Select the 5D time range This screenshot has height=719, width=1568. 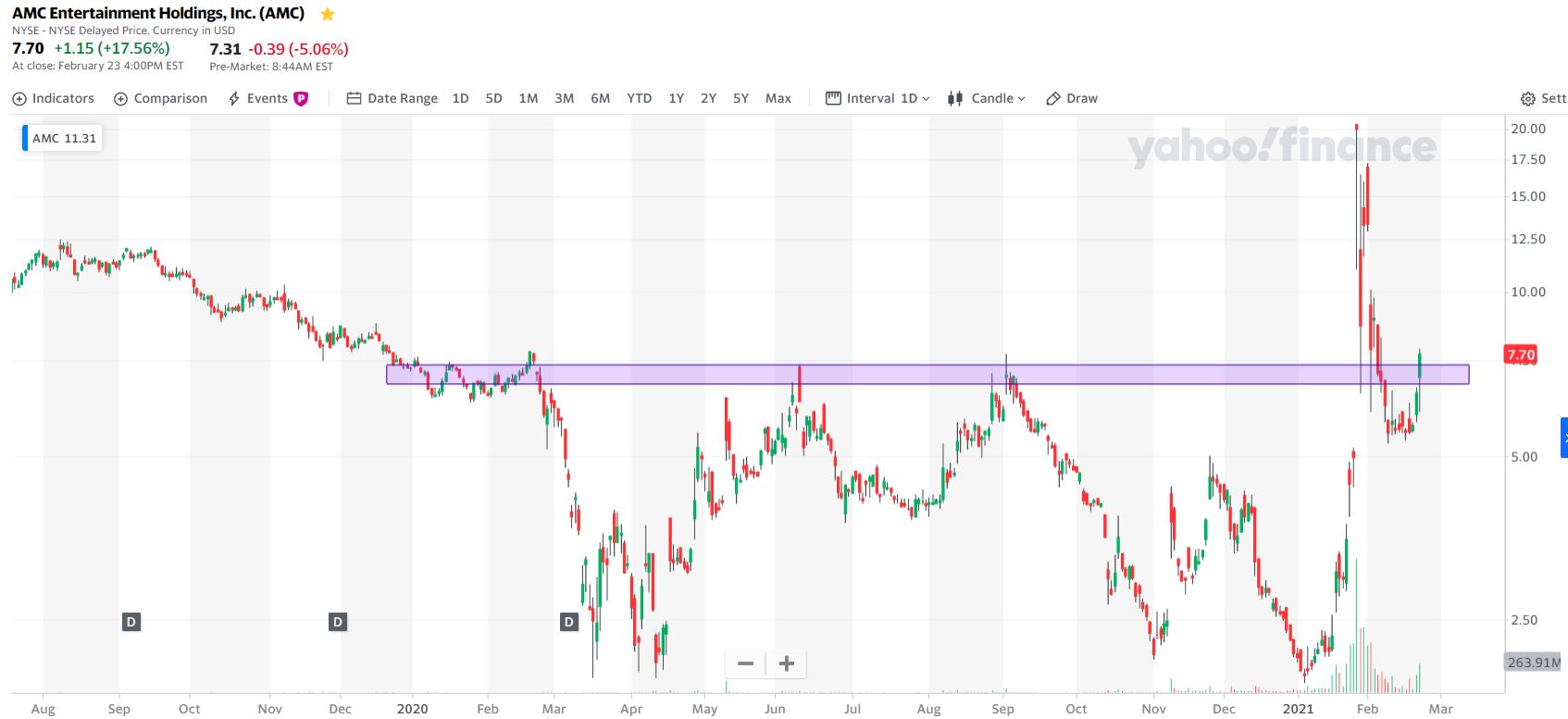494,98
